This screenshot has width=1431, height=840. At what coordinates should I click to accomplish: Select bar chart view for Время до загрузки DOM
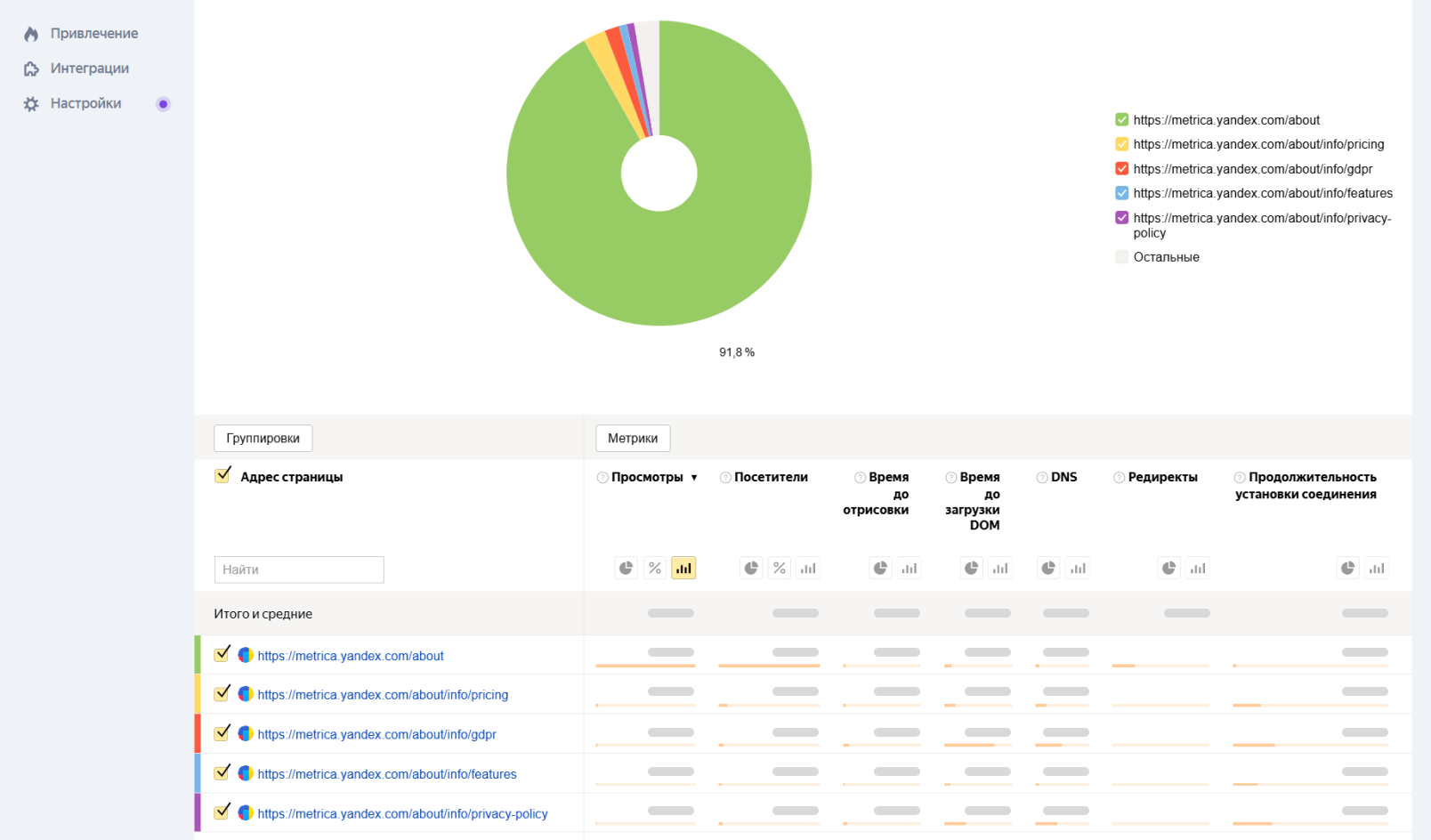[1000, 569]
